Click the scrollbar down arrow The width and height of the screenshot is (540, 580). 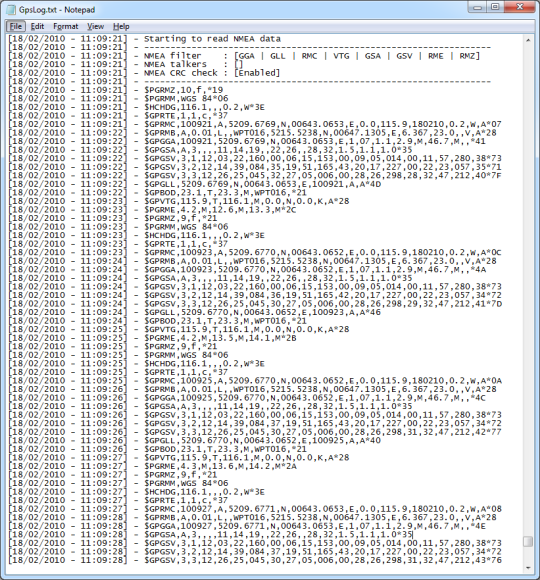pos(528,568)
